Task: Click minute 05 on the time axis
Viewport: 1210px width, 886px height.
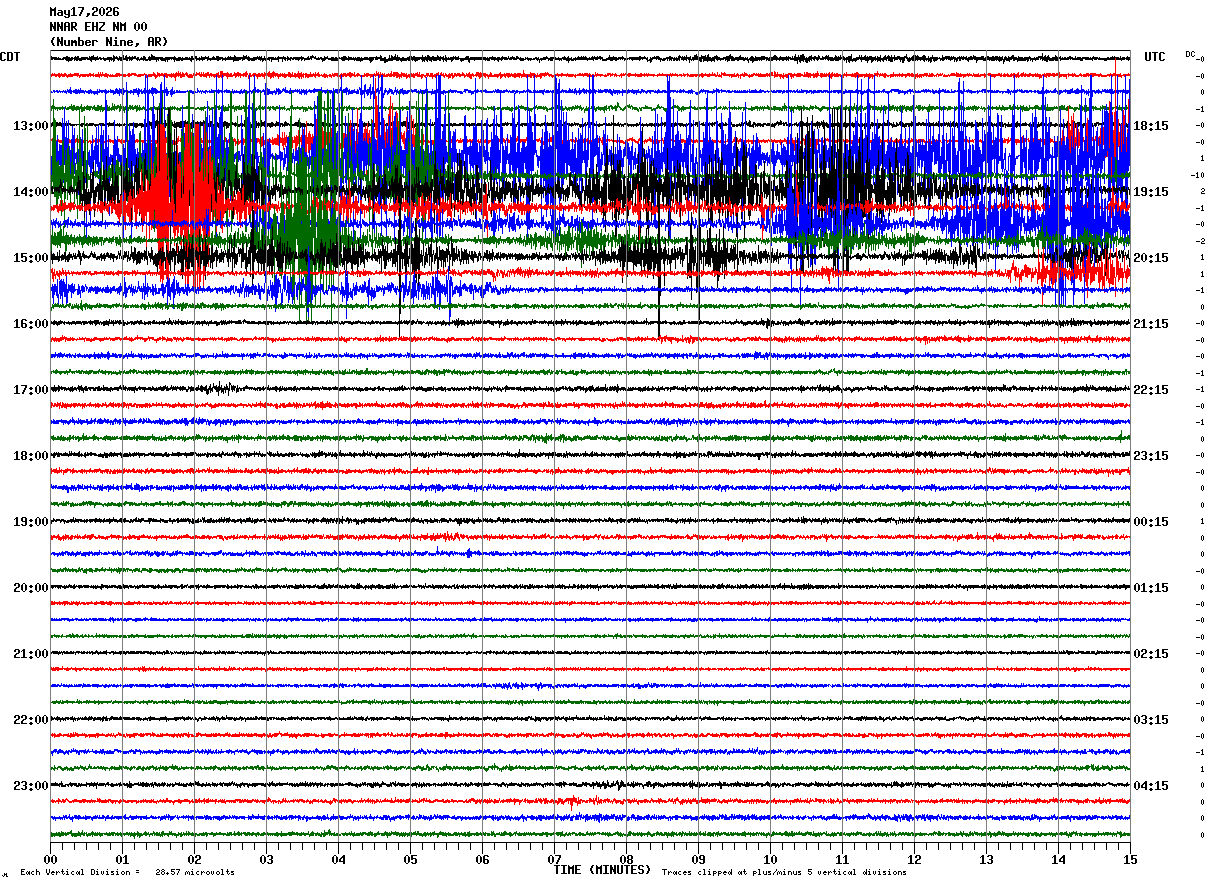Action: (410, 859)
